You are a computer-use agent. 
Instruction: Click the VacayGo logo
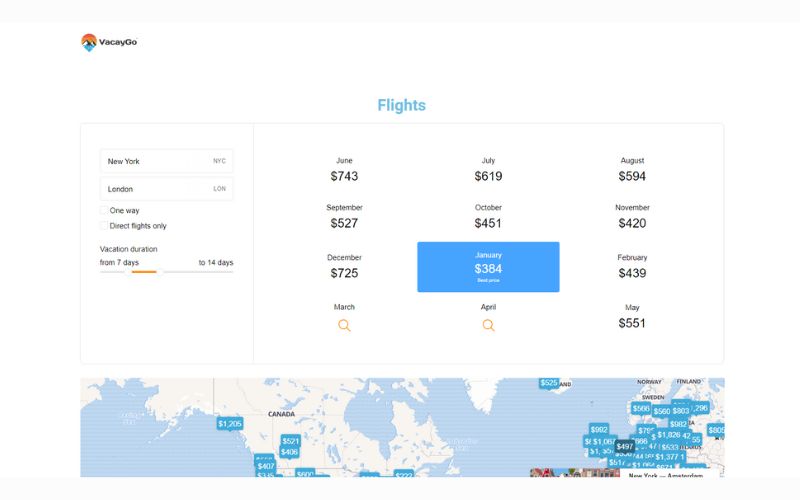[109, 42]
